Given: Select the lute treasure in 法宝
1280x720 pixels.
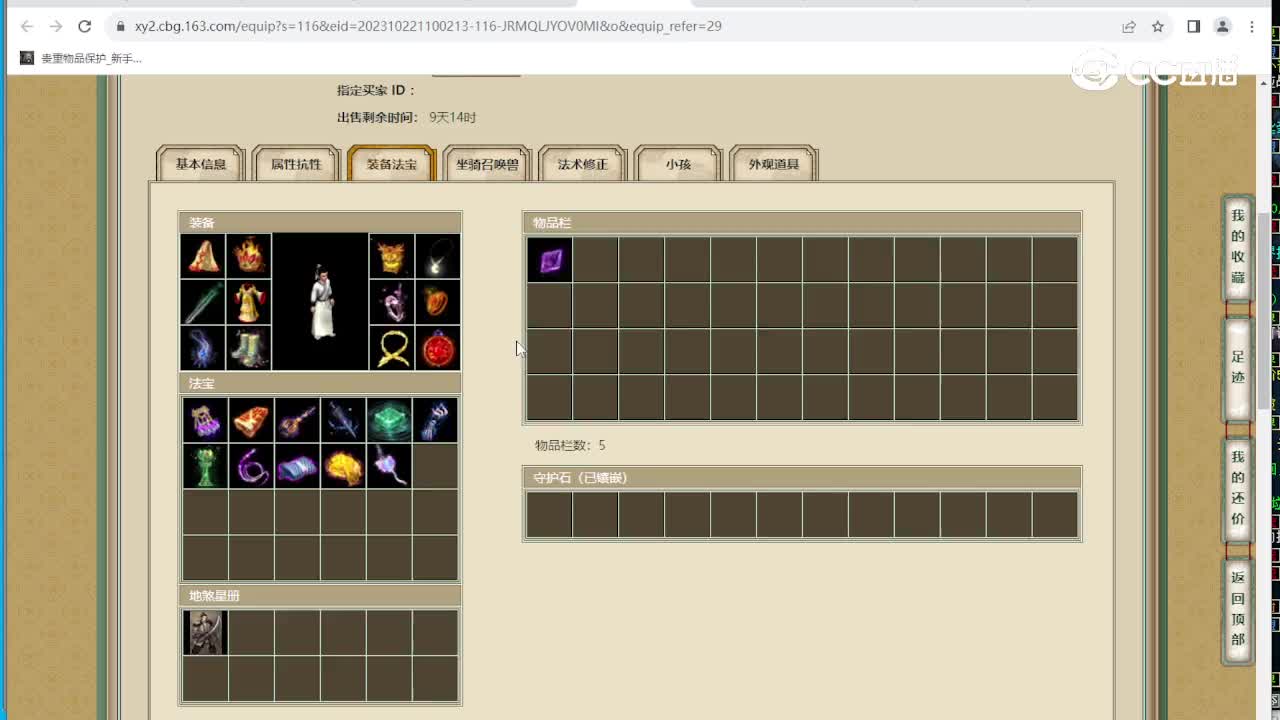Looking at the screenshot, I should click(x=297, y=420).
